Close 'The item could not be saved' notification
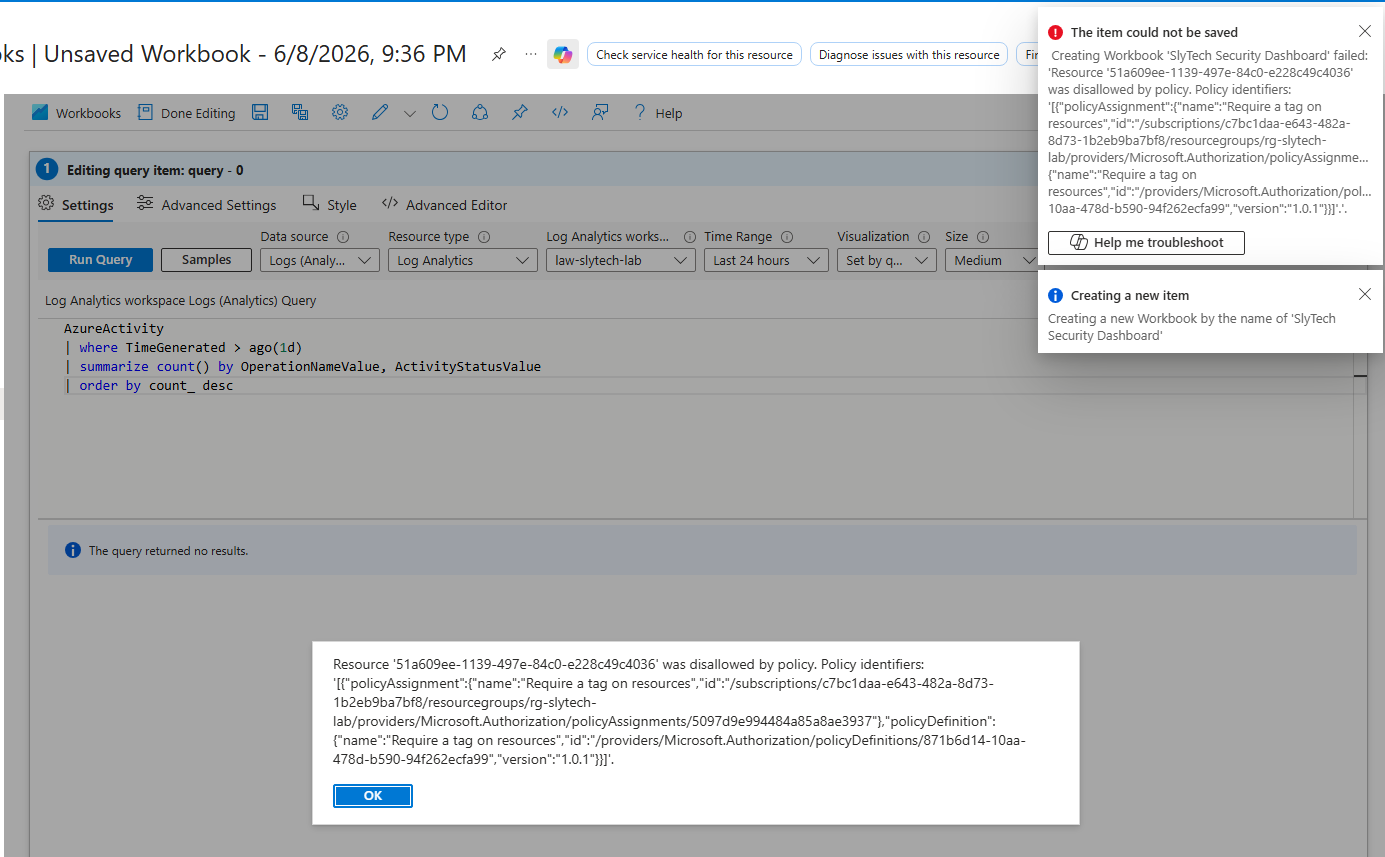1385x857 pixels. tap(1365, 31)
